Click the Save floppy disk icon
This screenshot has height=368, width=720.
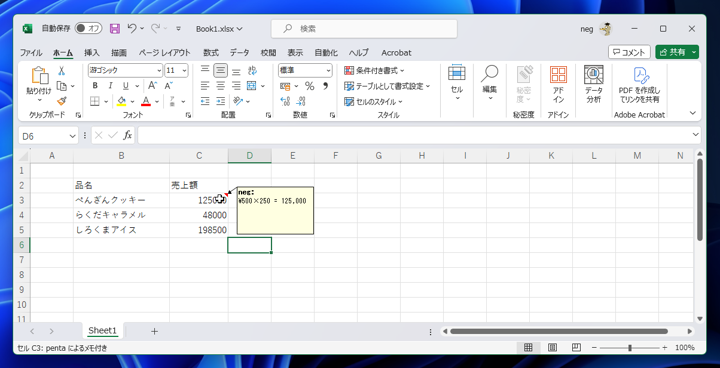click(x=114, y=28)
